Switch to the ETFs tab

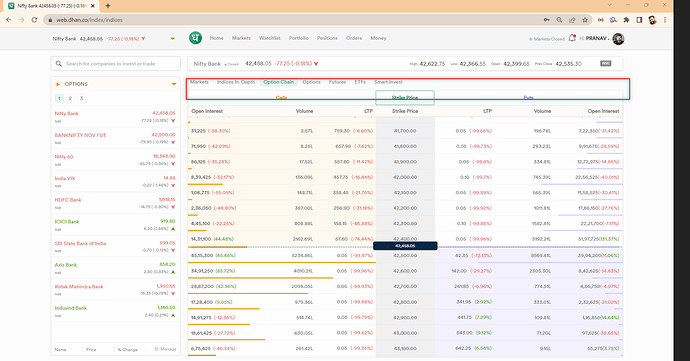(360, 82)
